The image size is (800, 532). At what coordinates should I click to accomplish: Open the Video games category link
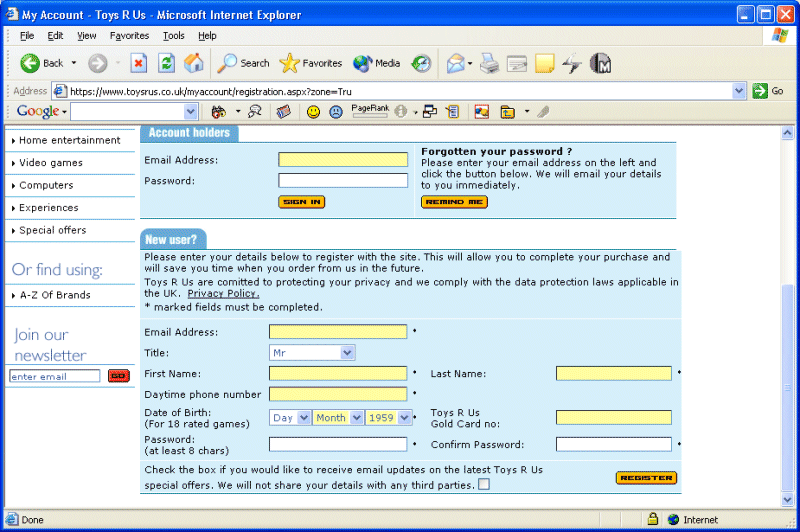coord(51,163)
